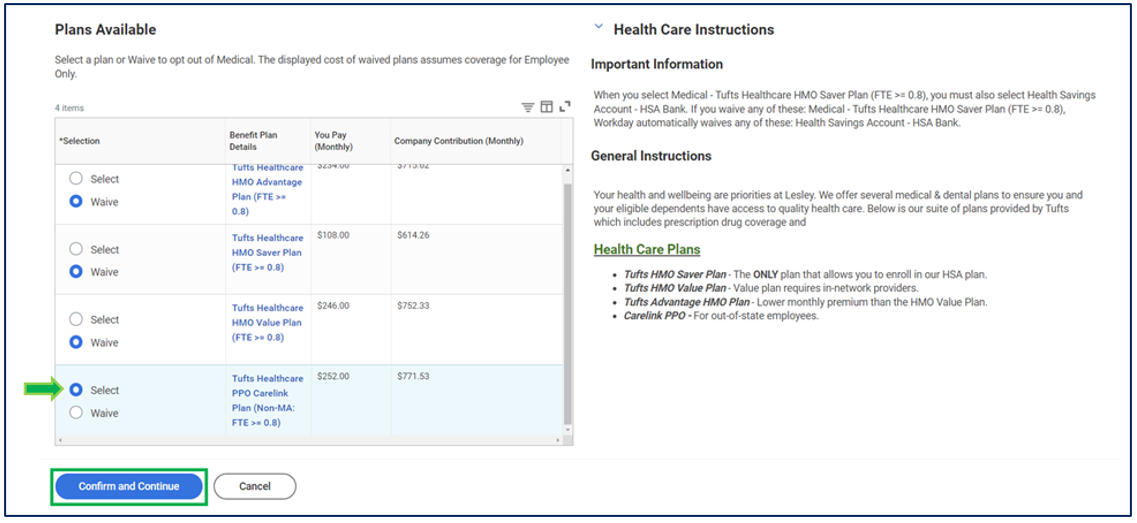
Task: Open the column layout grid icon
Action: coord(547,107)
